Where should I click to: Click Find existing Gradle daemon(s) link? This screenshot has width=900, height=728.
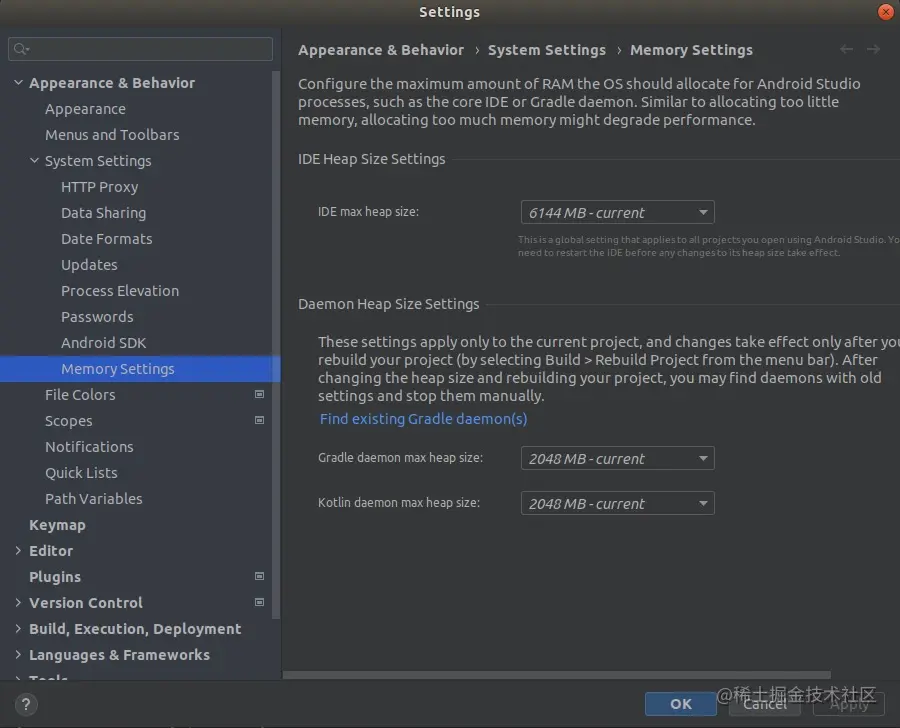pos(424,419)
